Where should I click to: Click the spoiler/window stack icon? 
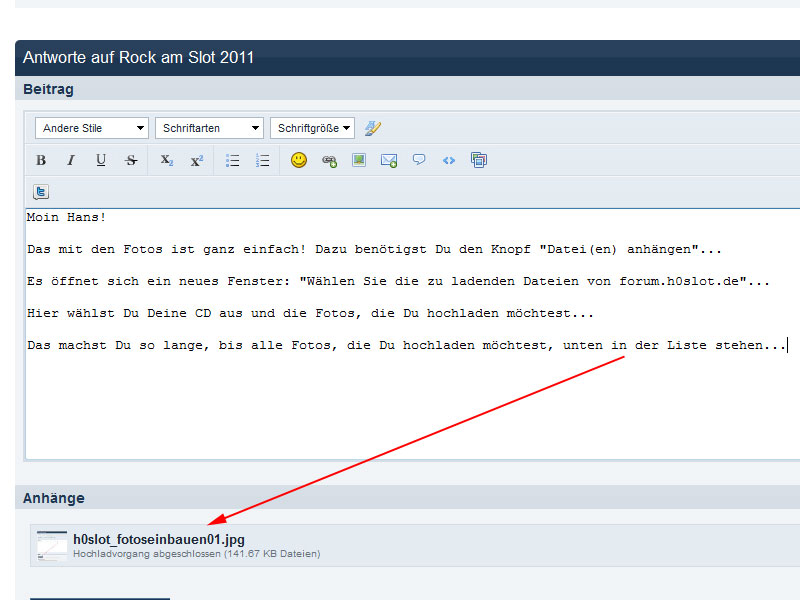(x=479, y=160)
